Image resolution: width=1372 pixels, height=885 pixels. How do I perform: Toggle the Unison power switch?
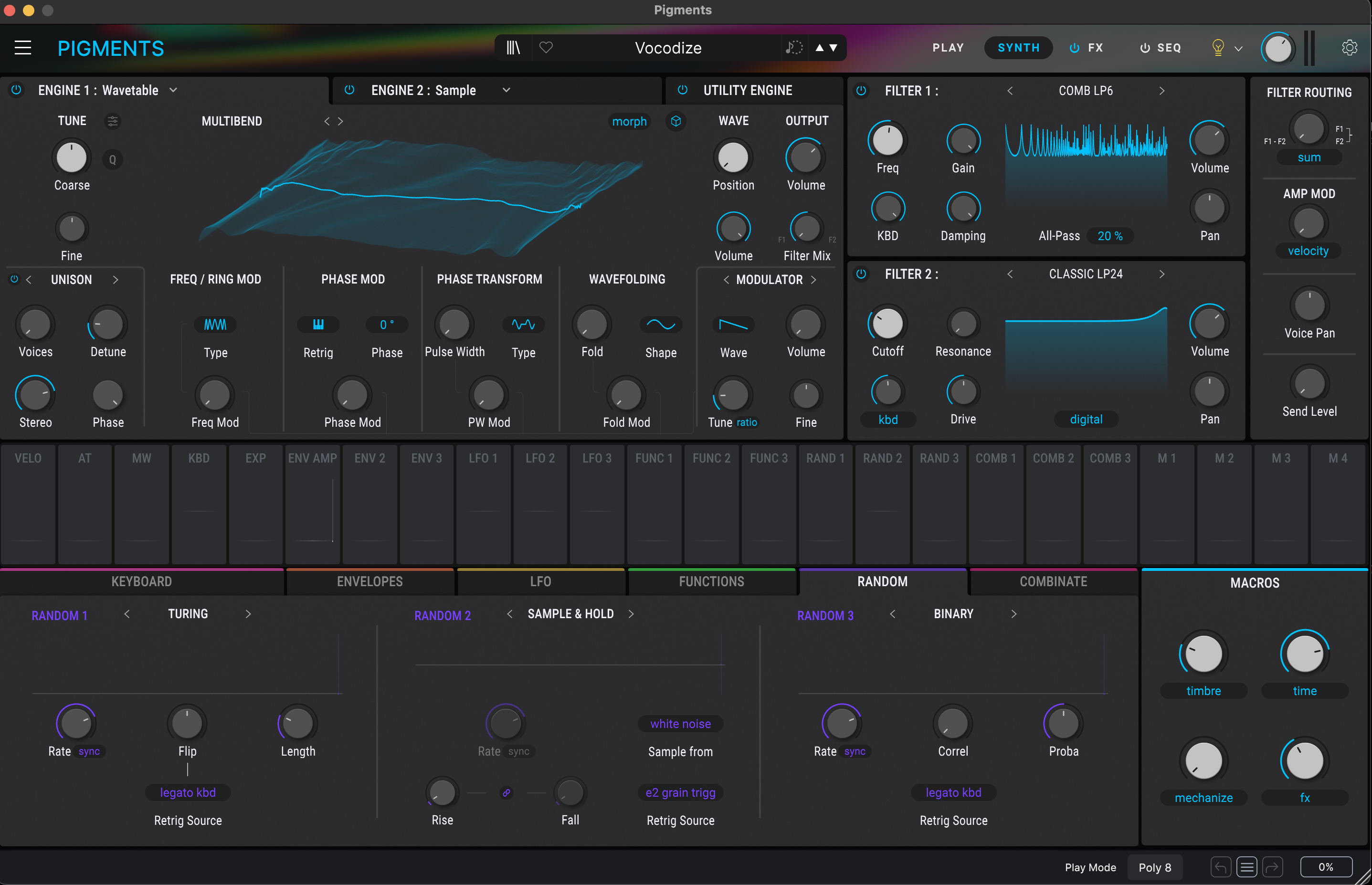click(14, 279)
